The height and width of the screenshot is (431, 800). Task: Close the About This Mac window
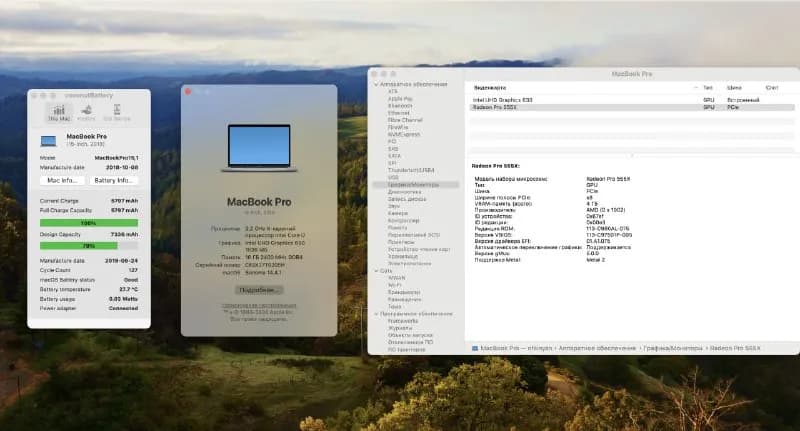pos(188,91)
